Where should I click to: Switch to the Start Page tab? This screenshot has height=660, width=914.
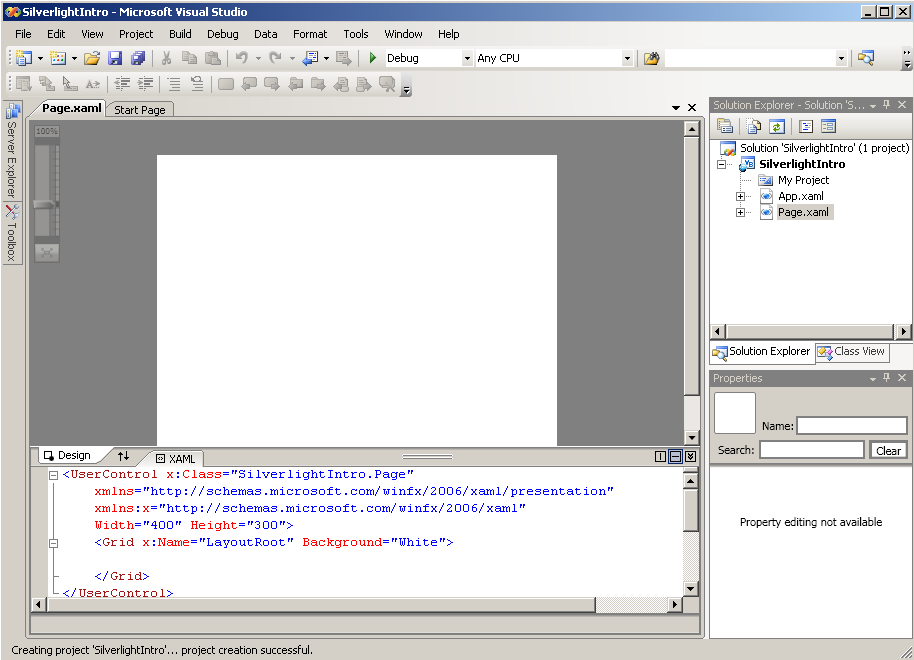[140, 110]
